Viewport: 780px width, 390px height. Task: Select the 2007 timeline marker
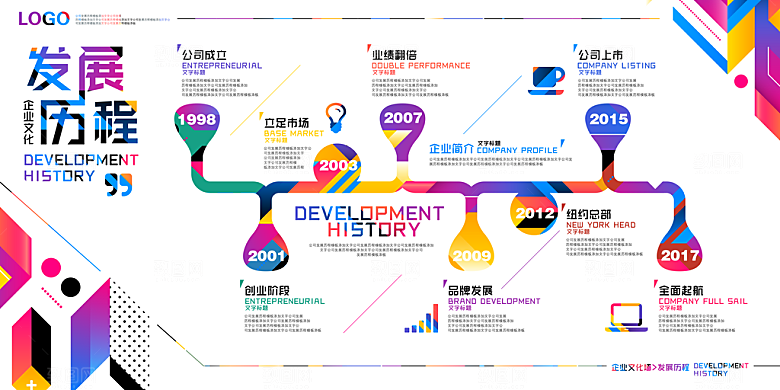(402, 118)
